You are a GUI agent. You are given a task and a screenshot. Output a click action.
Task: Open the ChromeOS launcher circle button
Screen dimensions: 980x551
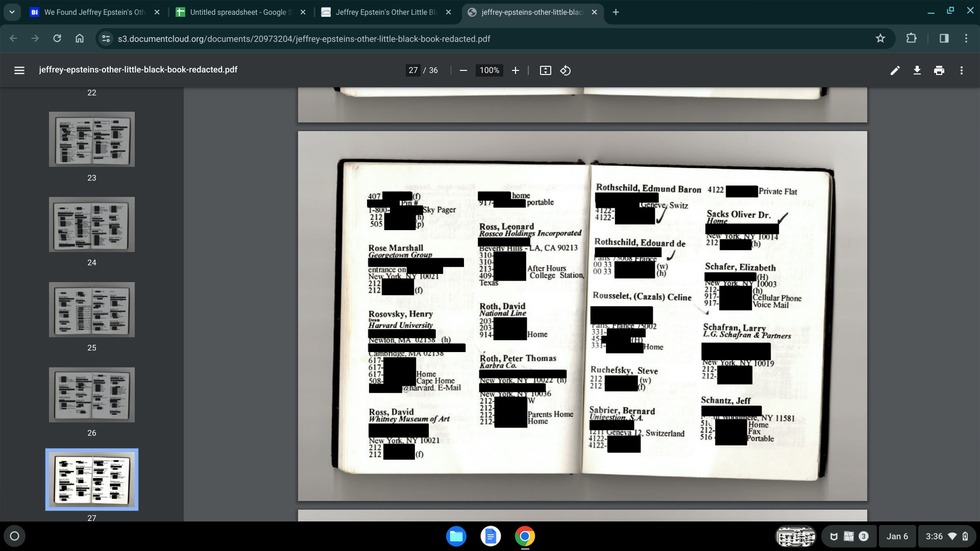[x=14, y=536]
